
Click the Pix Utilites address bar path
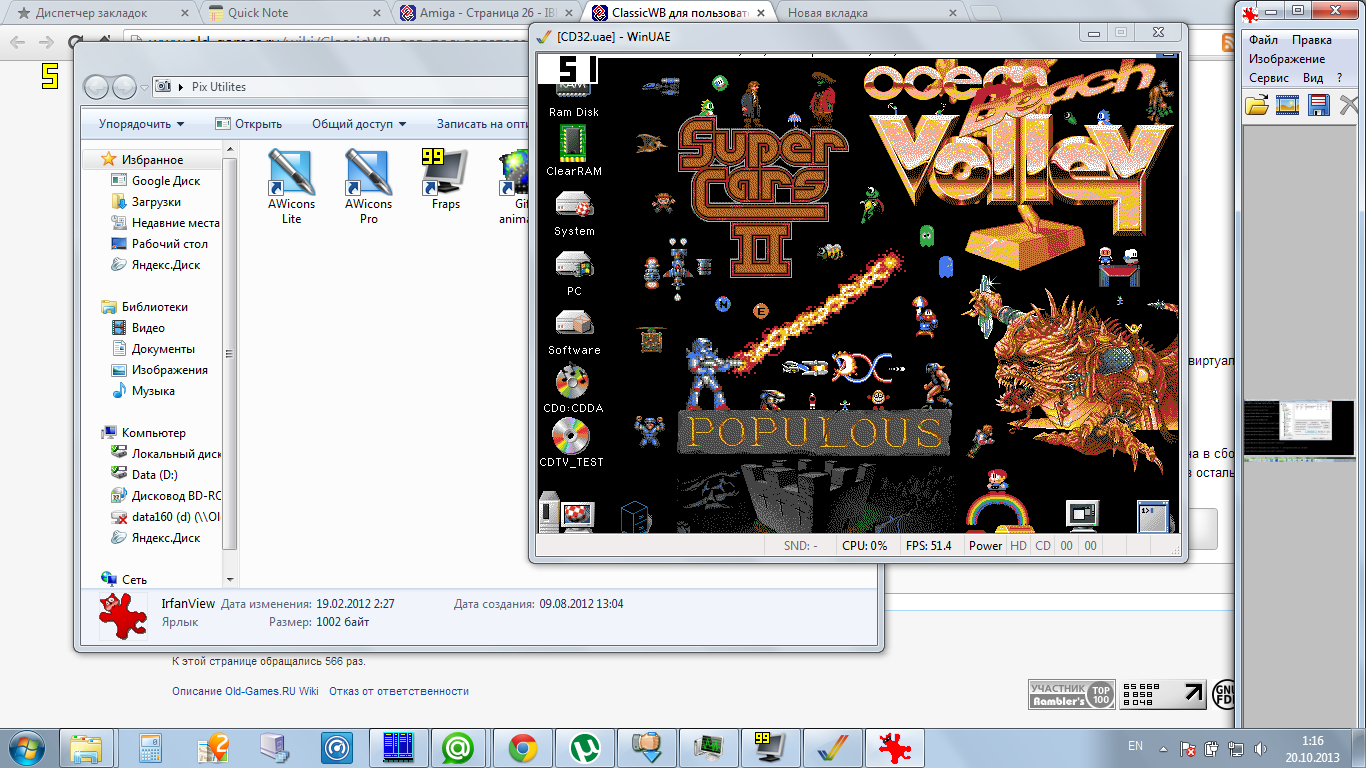[x=218, y=87]
